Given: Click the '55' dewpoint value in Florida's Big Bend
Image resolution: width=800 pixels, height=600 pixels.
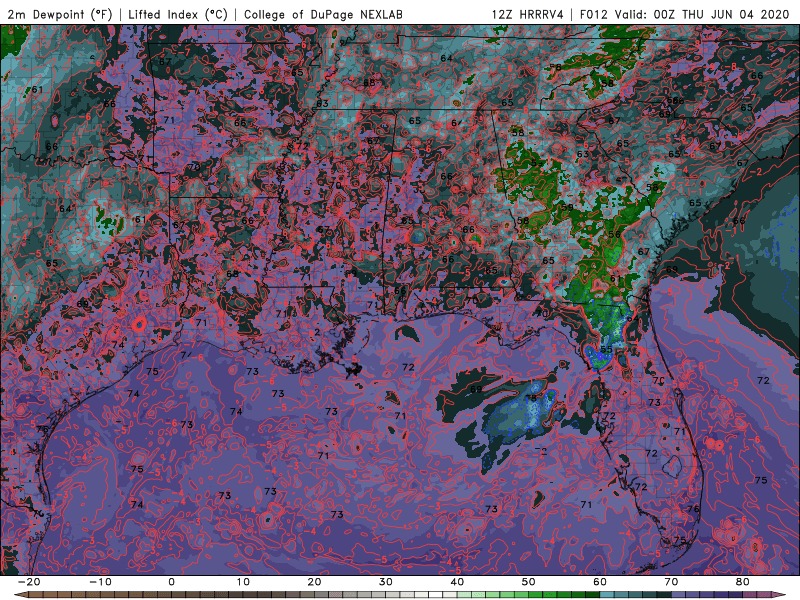Looking at the screenshot, I should click(606, 349).
